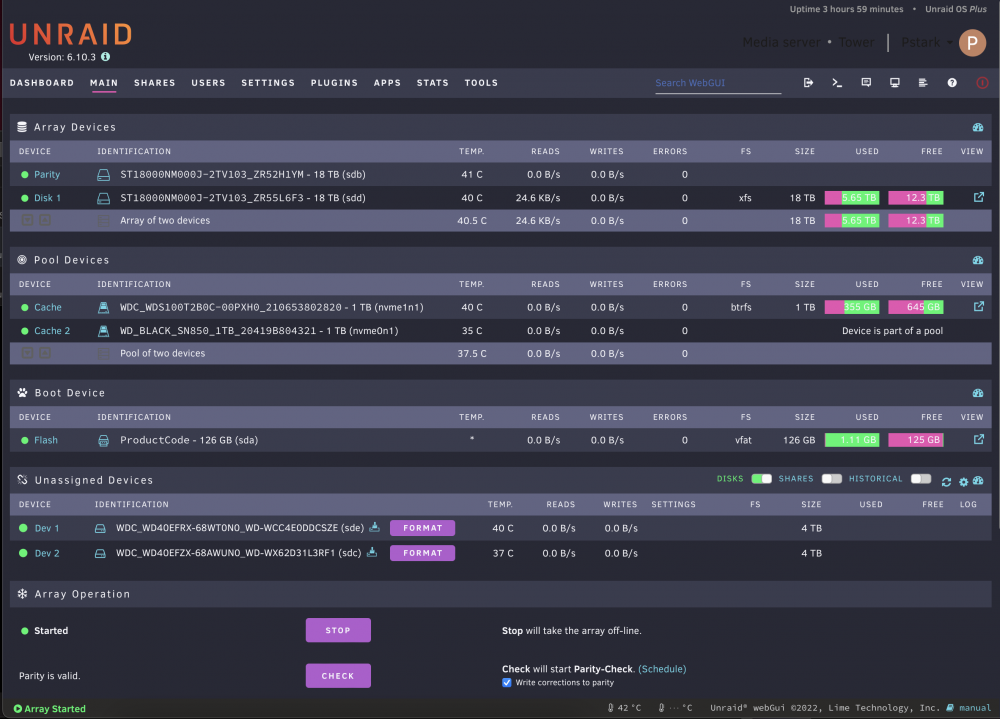1000x719 pixels.
Task: Toggle the DISKS switch off
Action: point(761,478)
